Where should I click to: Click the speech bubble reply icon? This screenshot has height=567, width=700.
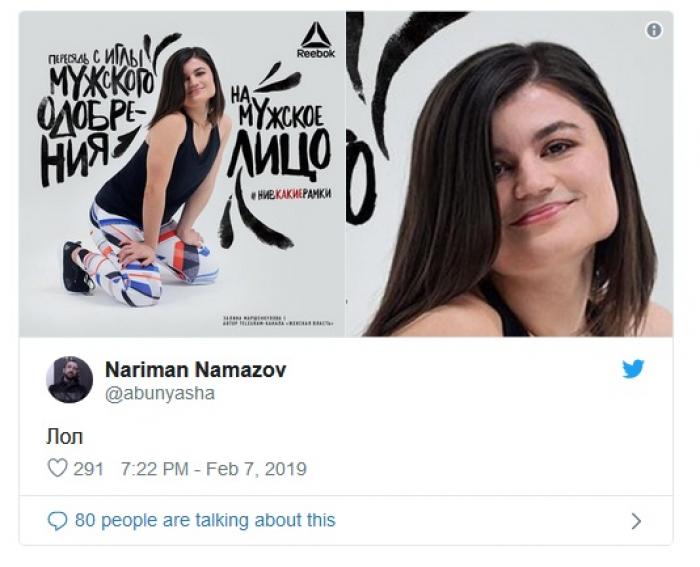click(57, 521)
